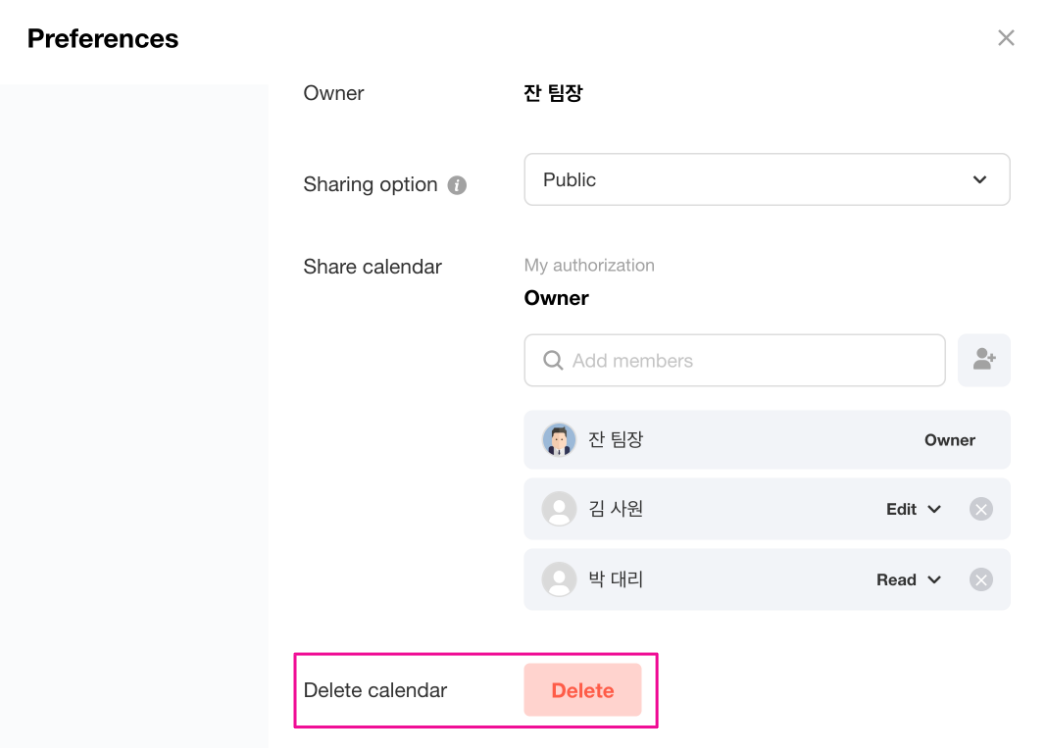Click the 김 사원 name in the member list
The height and width of the screenshot is (748, 1046).
coord(615,509)
